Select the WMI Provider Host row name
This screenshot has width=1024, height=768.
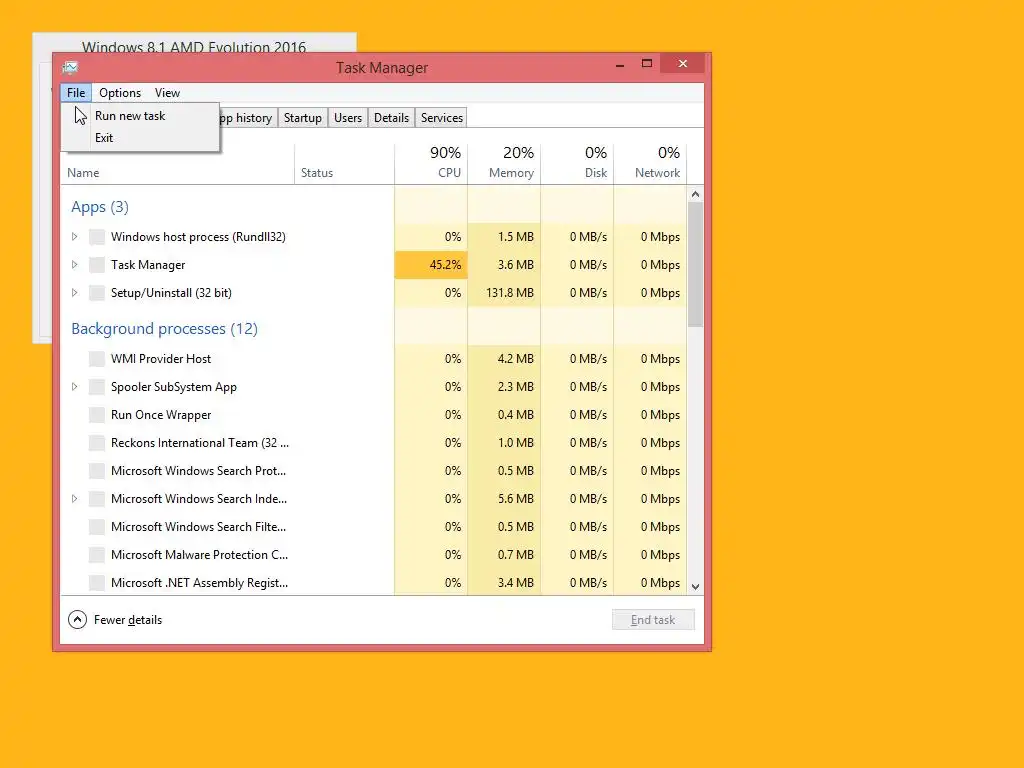(161, 359)
